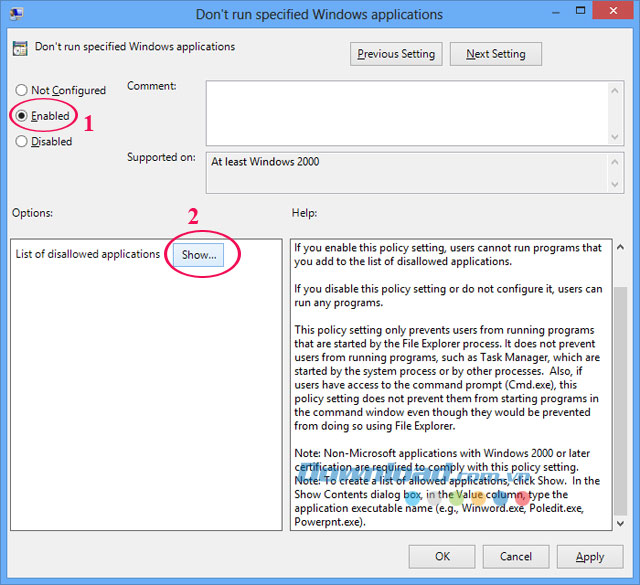640x585 pixels.
Task: Click the Comment box scroll down arrow
Action: pyautogui.click(x=615, y=137)
